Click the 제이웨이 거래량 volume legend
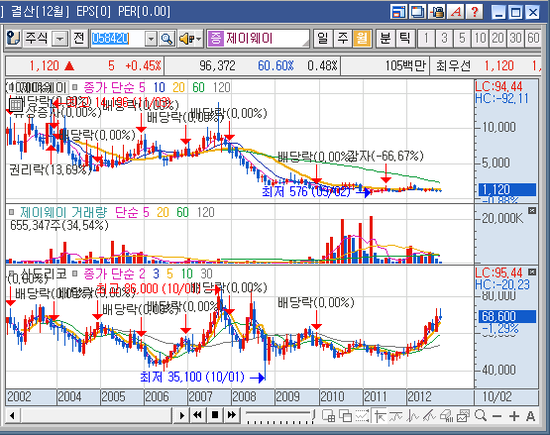Screen dimensions: 550x435 63,212
